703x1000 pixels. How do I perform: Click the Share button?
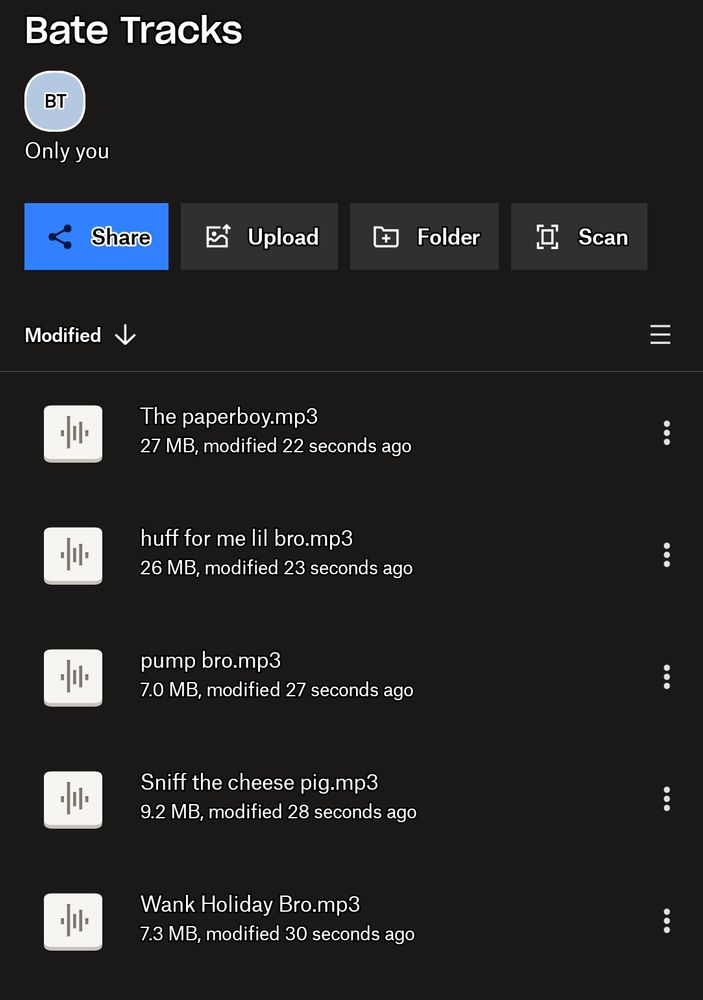96,237
